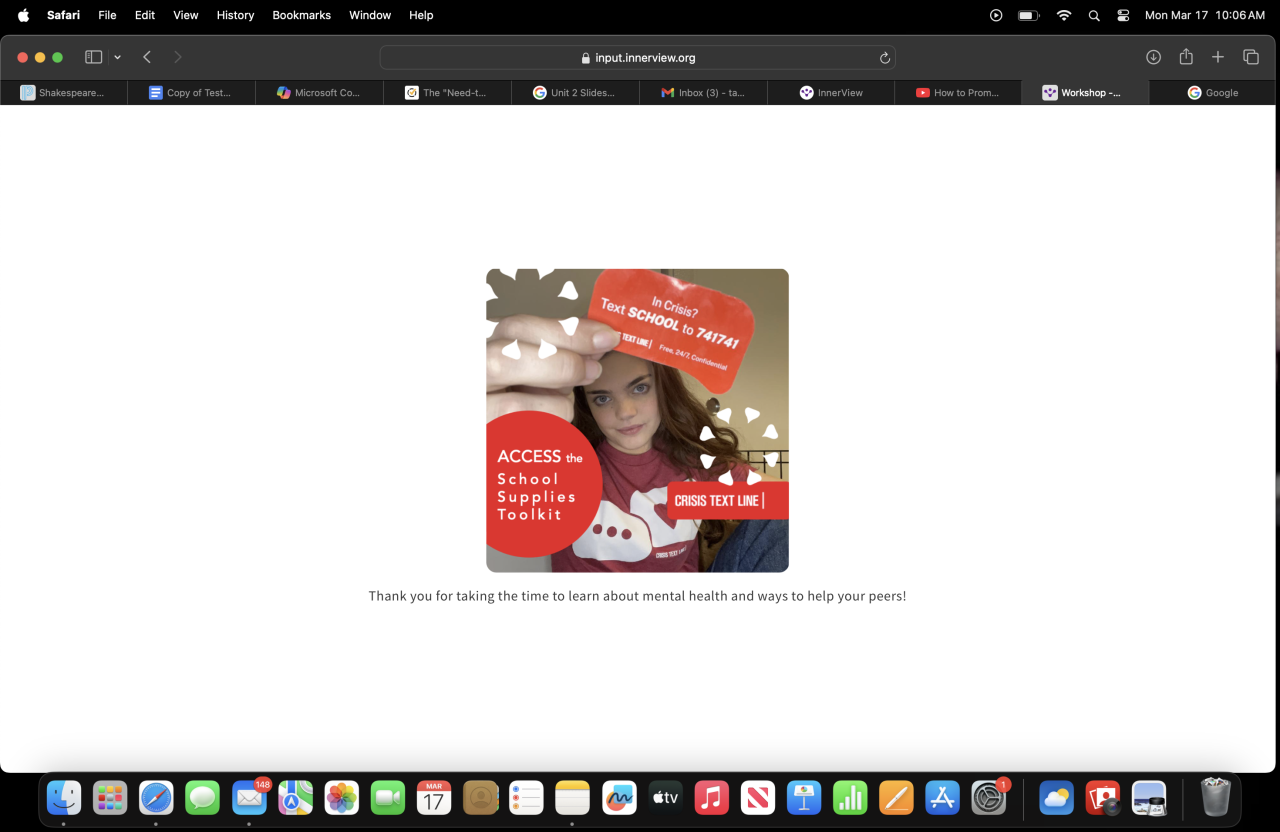Launch Maps from the Dock
The height and width of the screenshot is (832, 1280).
295,798
